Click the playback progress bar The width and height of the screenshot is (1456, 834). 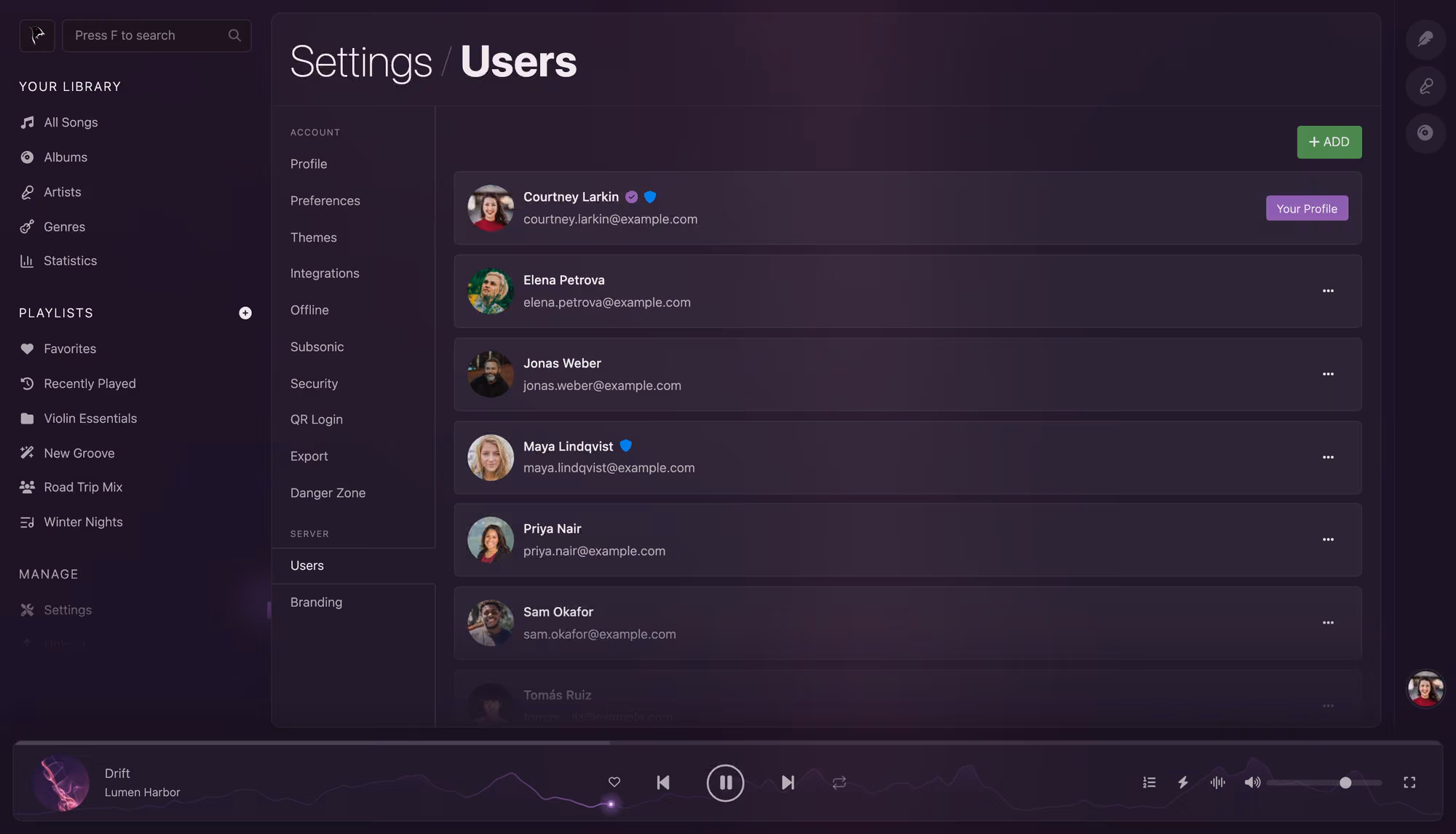(728, 743)
